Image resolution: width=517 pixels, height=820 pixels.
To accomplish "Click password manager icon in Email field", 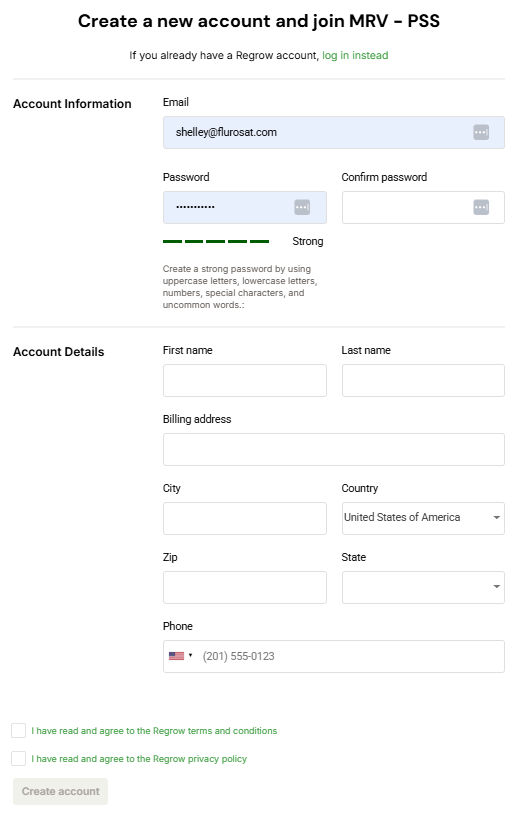I will pos(481,132).
